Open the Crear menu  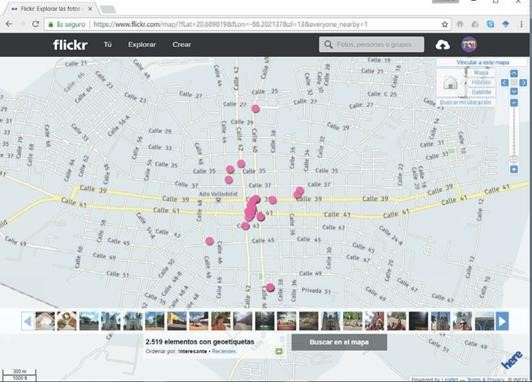tap(182, 44)
